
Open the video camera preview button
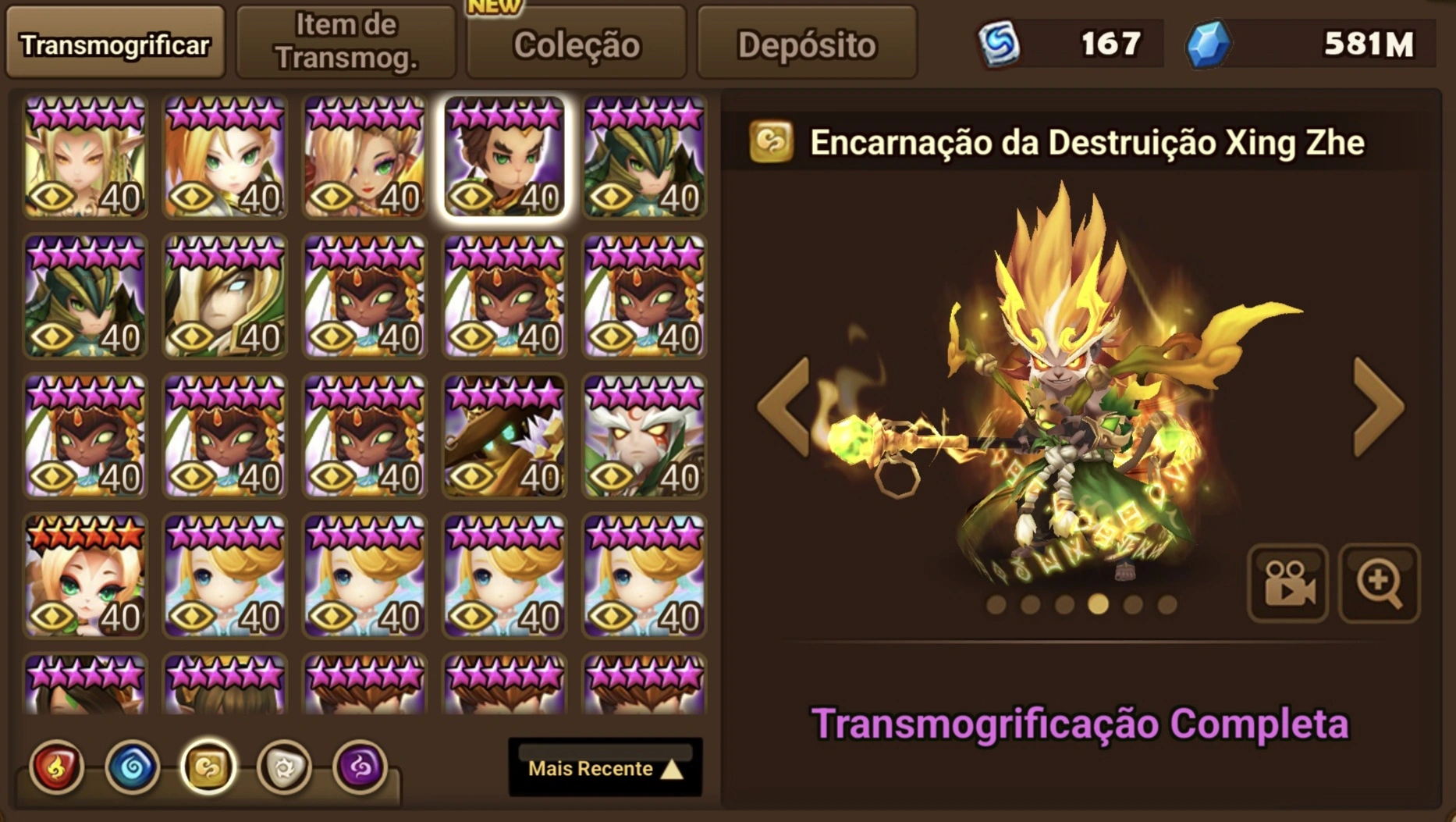click(1287, 583)
